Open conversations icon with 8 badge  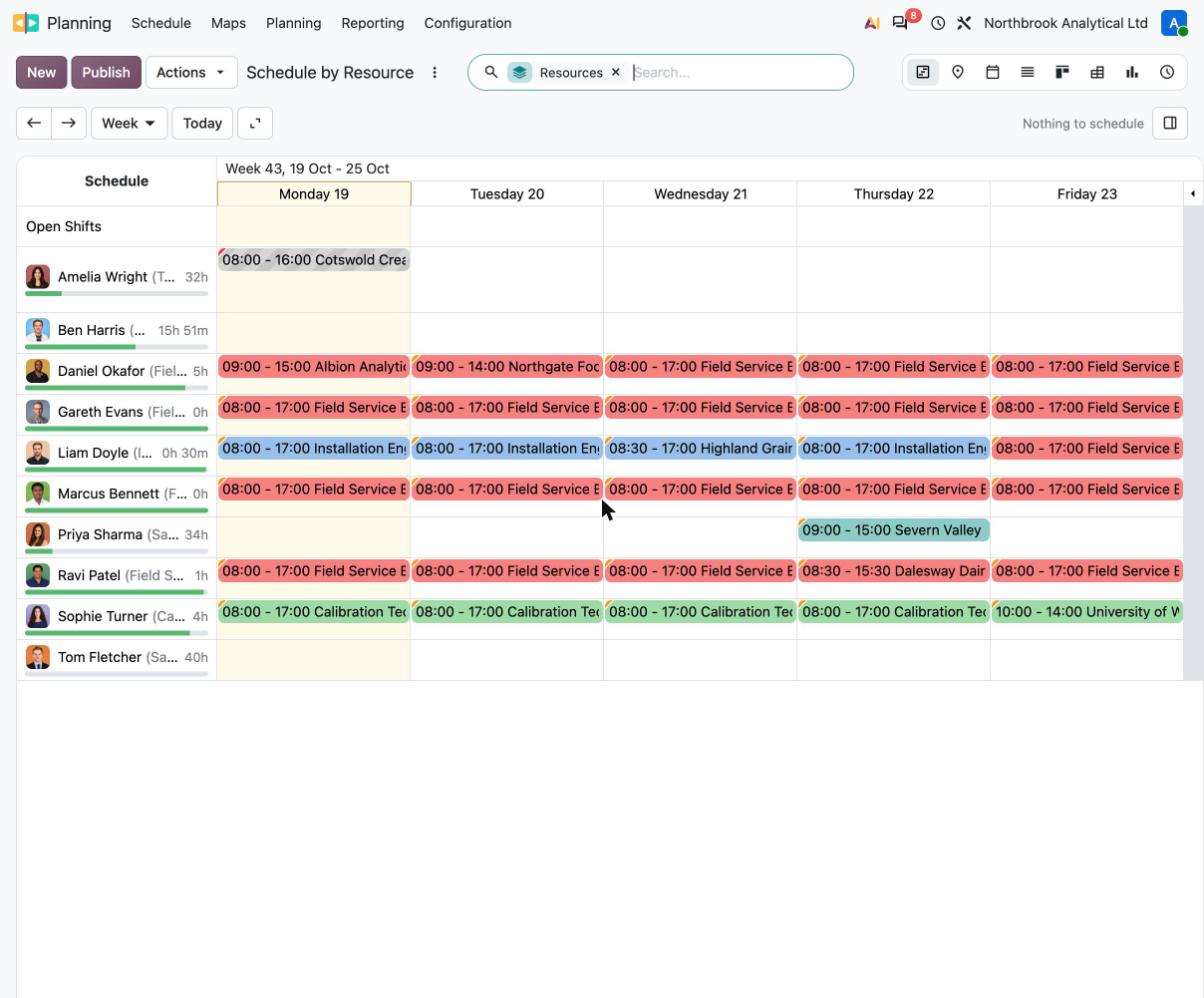click(903, 22)
